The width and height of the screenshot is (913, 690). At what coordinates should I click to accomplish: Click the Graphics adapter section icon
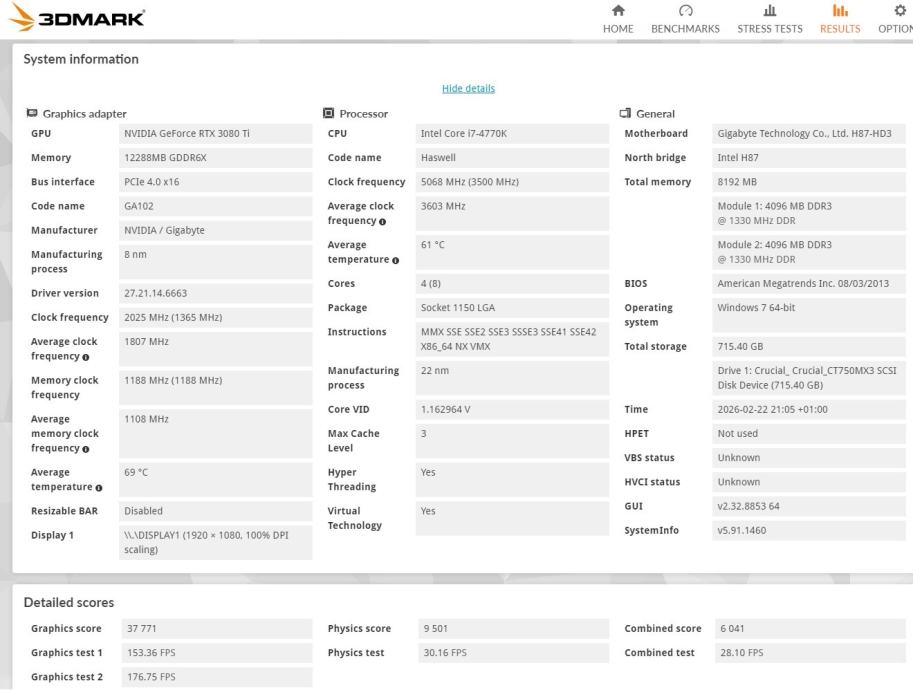click(32, 113)
